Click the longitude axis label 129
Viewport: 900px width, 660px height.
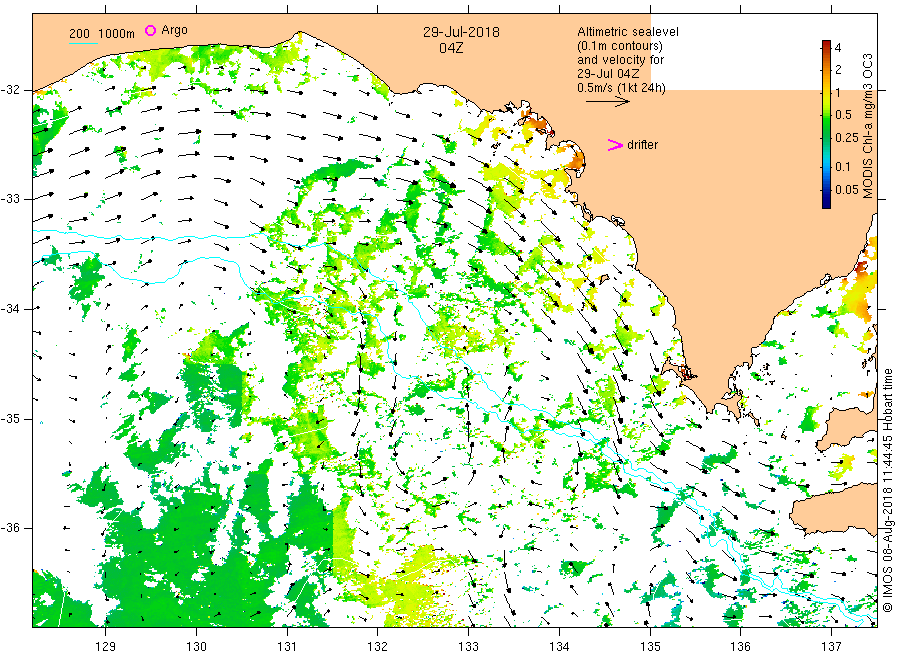tap(106, 647)
